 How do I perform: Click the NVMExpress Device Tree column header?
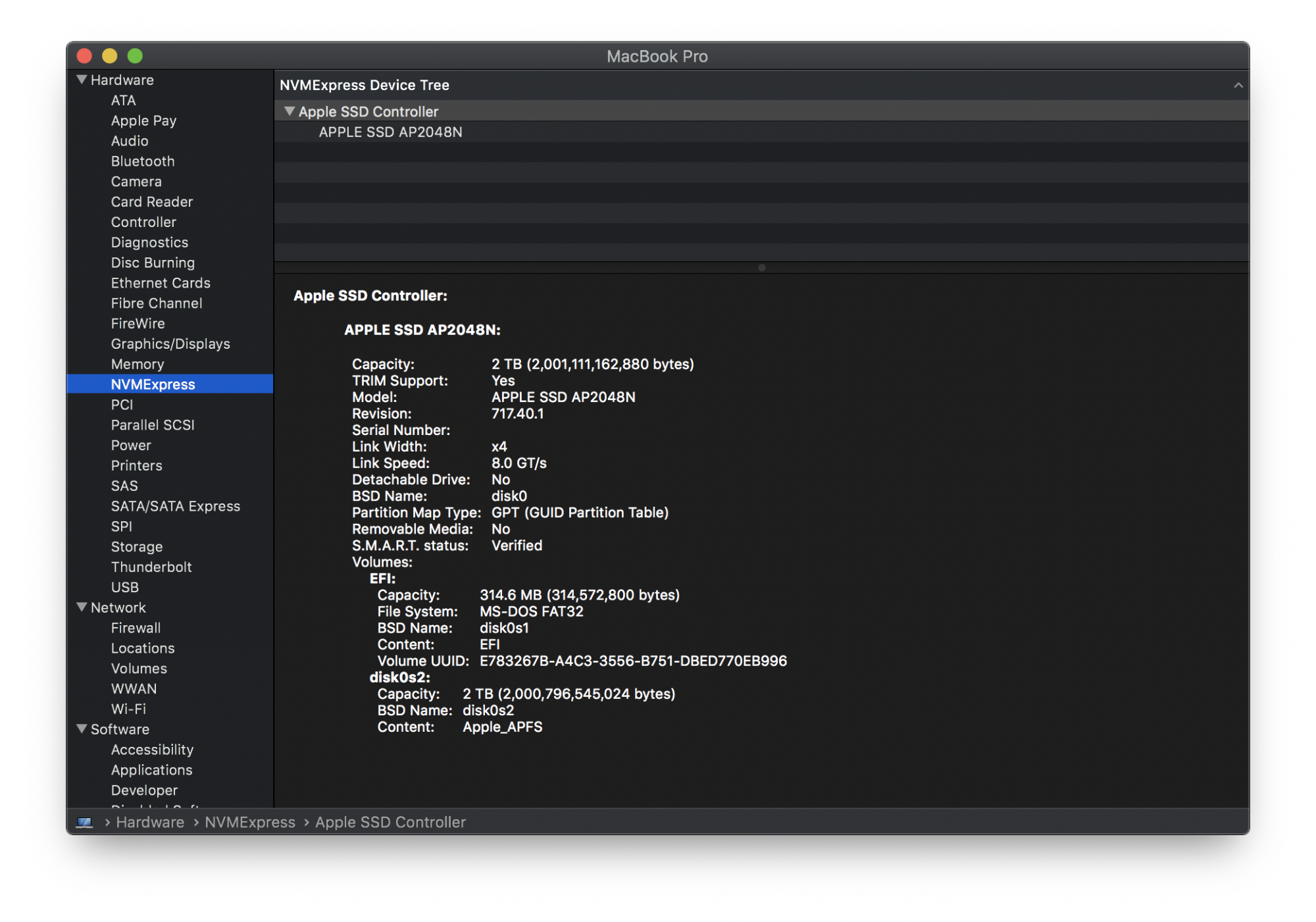click(365, 86)
